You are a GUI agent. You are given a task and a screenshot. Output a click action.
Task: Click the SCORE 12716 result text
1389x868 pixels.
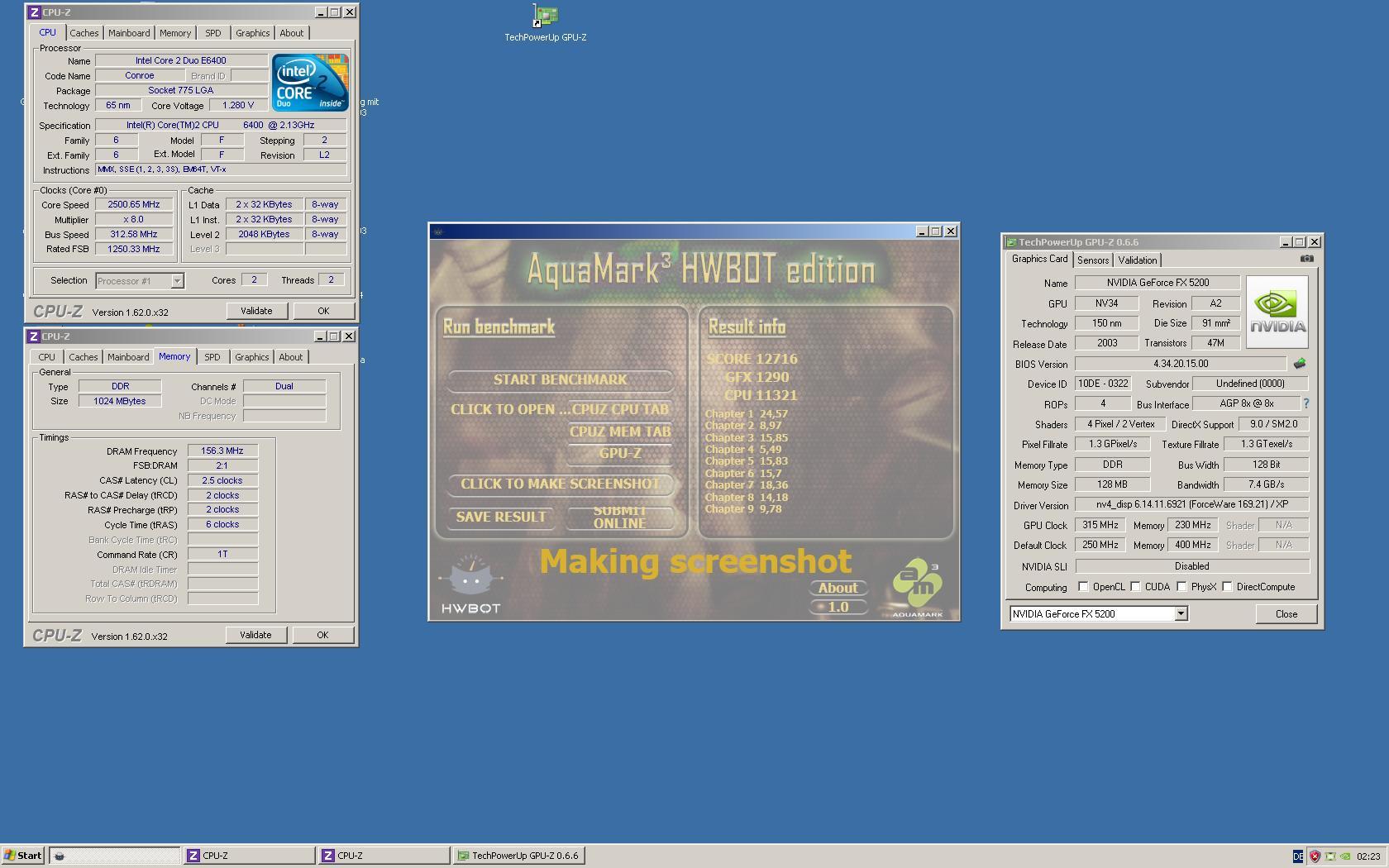752,359
